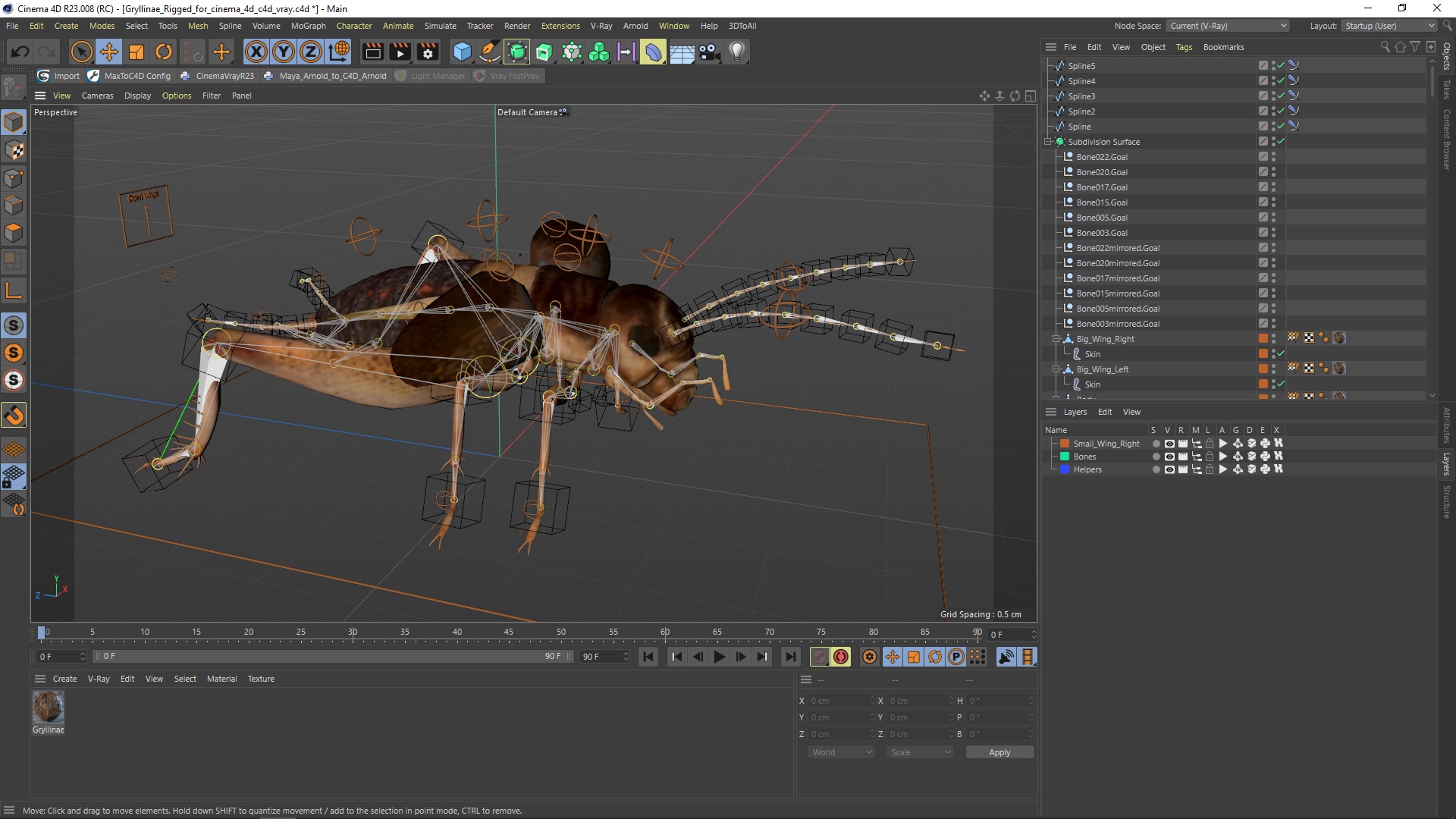The height and width of the screenshot is (819, 1456).
Task: Open the MoGraph cloner icon
Action: pos(599,52)
